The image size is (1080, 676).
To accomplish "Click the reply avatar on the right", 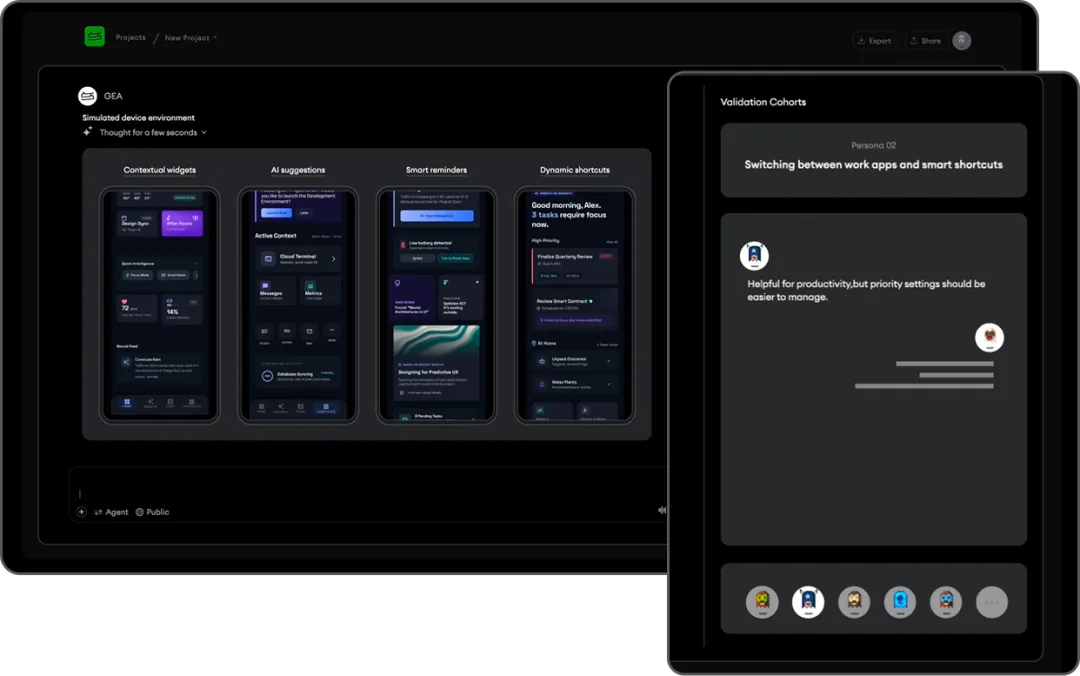I will coord(989,337).
